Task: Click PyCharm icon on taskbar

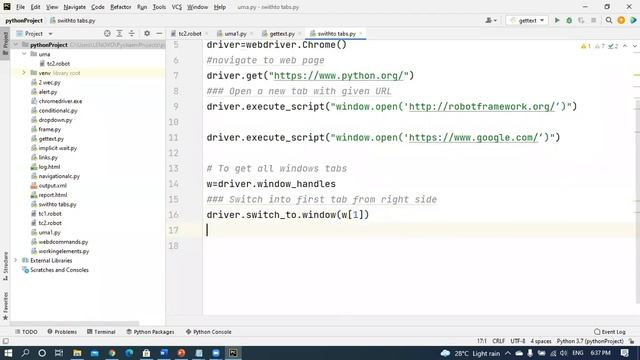Action: click(x=233, y=353)
